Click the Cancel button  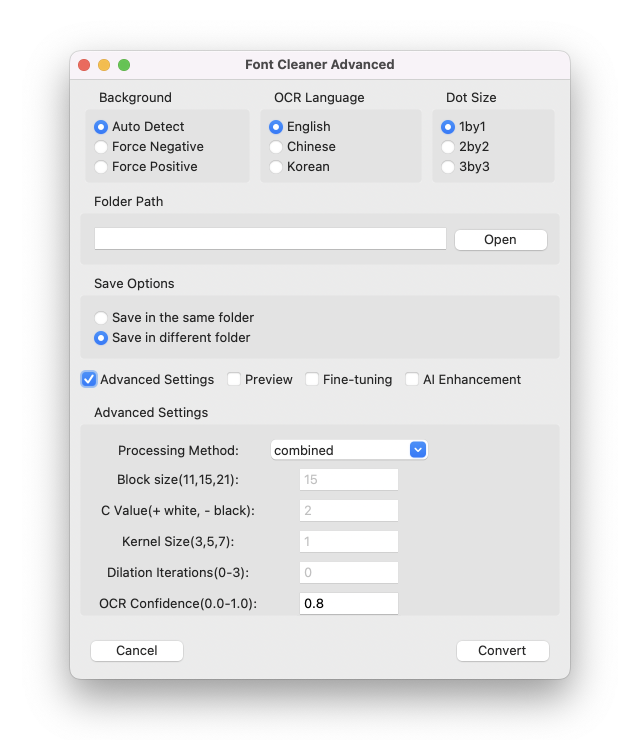tap(137, 651)
